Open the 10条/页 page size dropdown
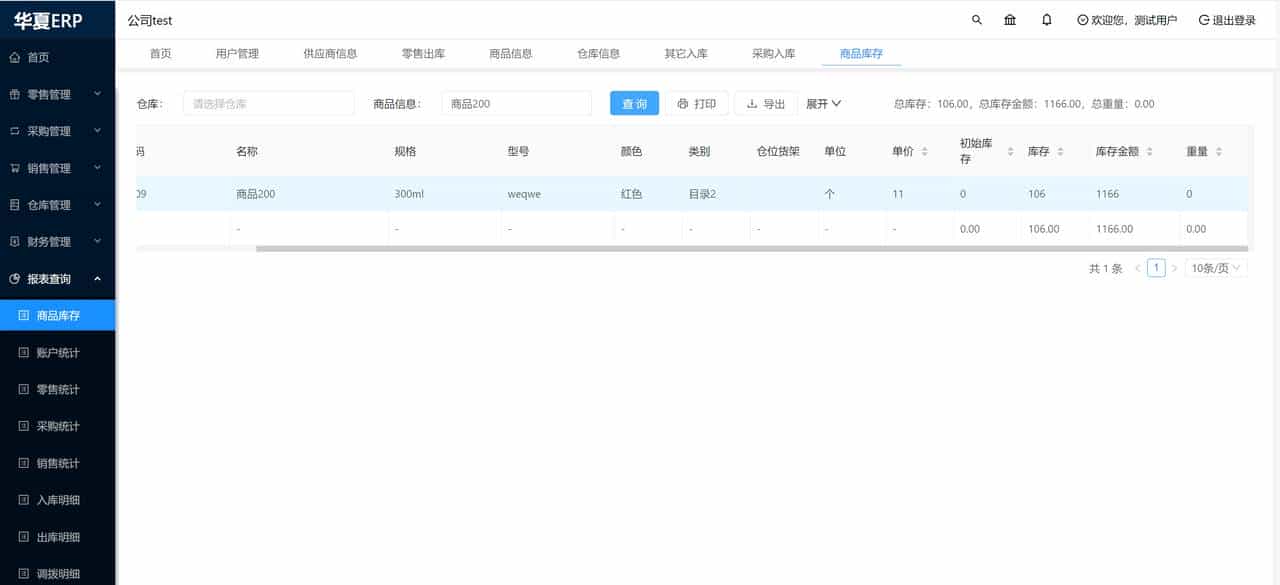Image resolution: width=1280 pixels, height=585 pixels. click(1215, 267)
